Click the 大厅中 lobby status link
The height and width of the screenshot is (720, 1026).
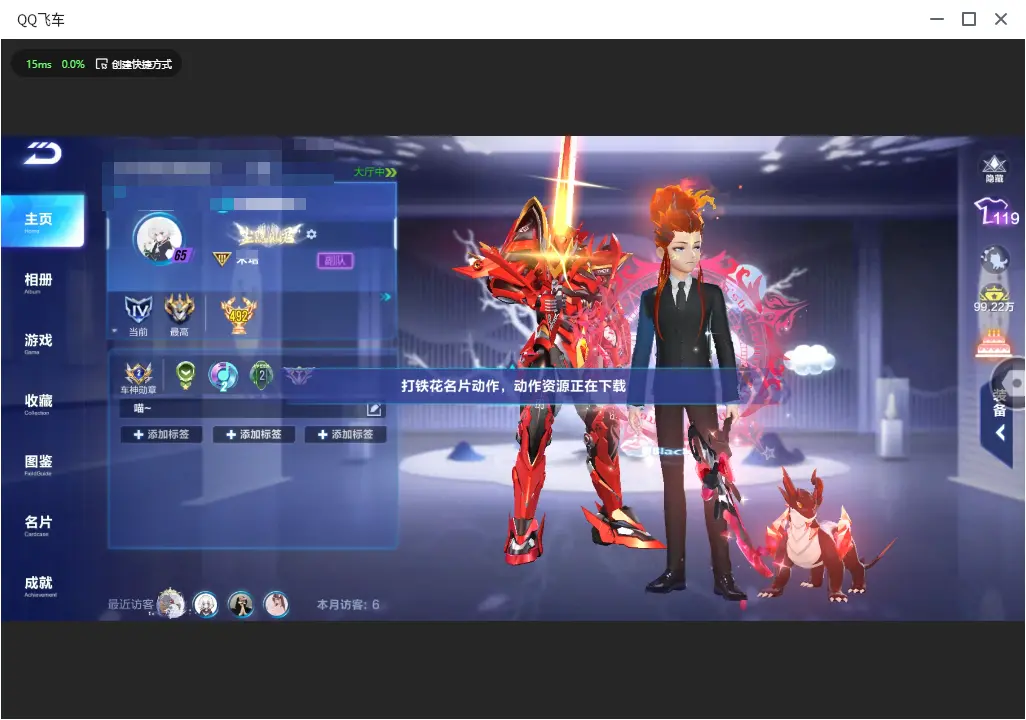coord(375,172)
